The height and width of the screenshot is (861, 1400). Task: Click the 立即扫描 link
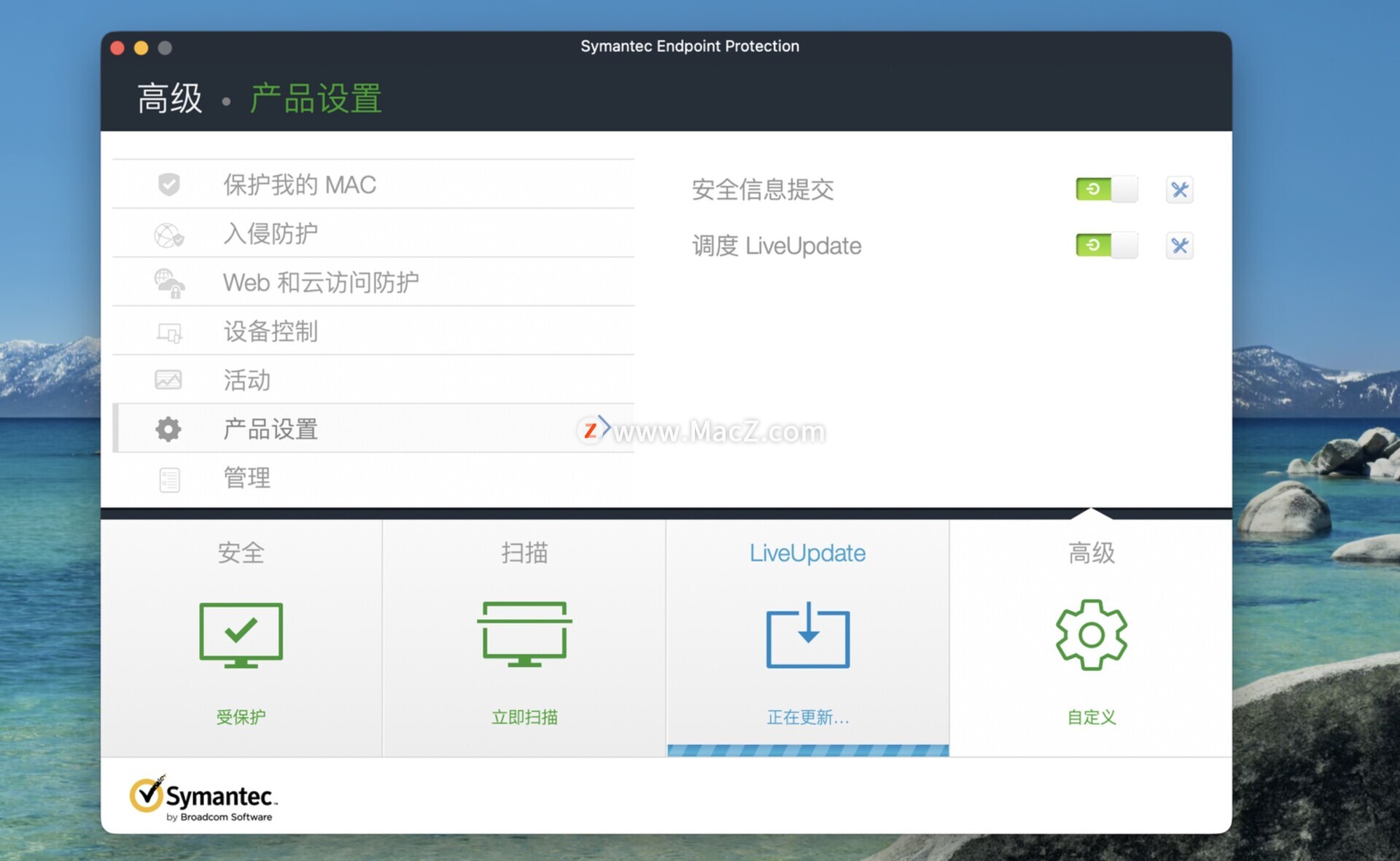click(524, 717)
